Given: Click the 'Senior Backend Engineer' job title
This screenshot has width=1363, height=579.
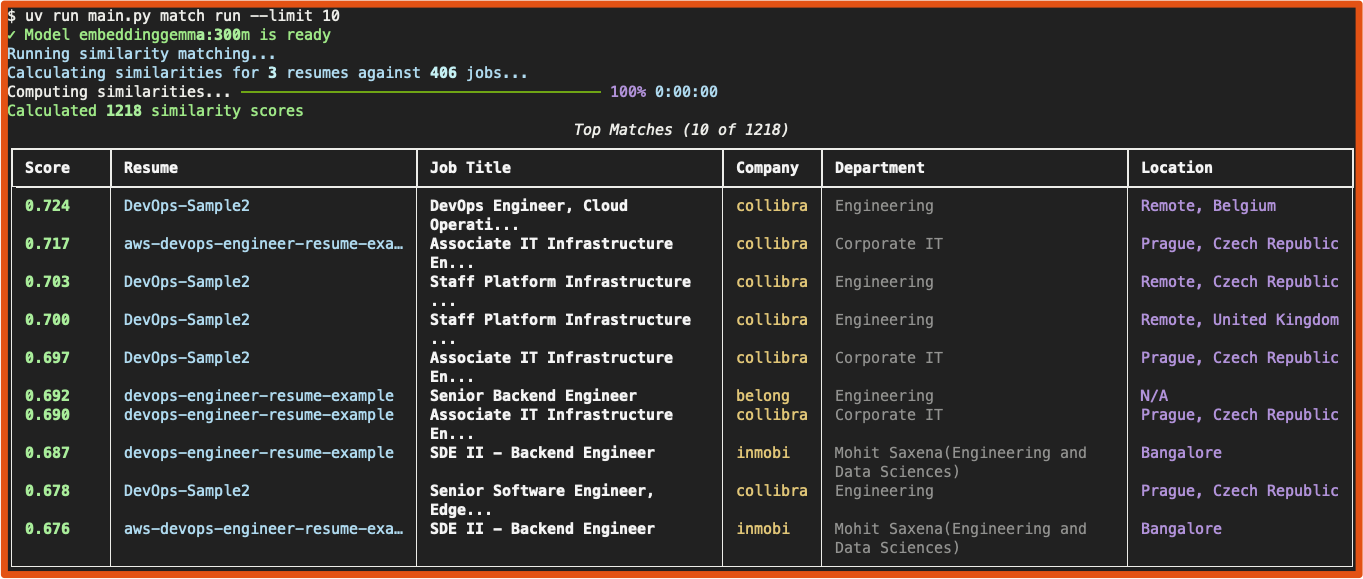Looking at the screenshot, I should (533, 396).
